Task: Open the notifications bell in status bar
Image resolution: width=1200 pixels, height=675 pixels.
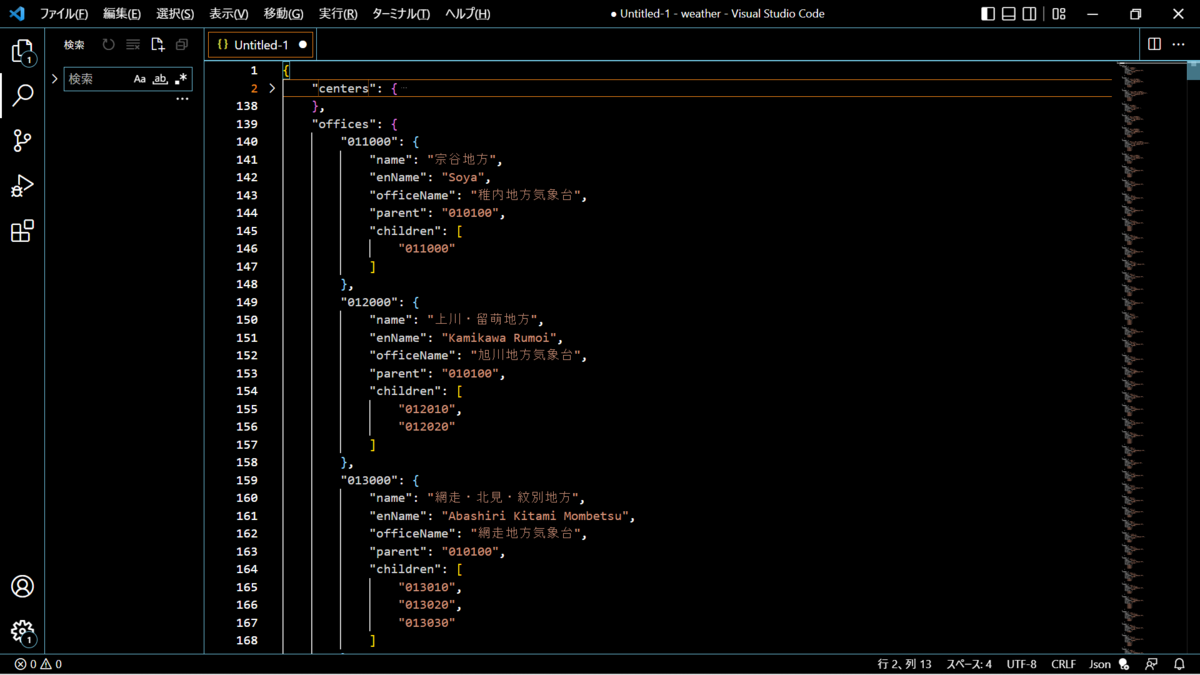Action: tap(1179, 664)
